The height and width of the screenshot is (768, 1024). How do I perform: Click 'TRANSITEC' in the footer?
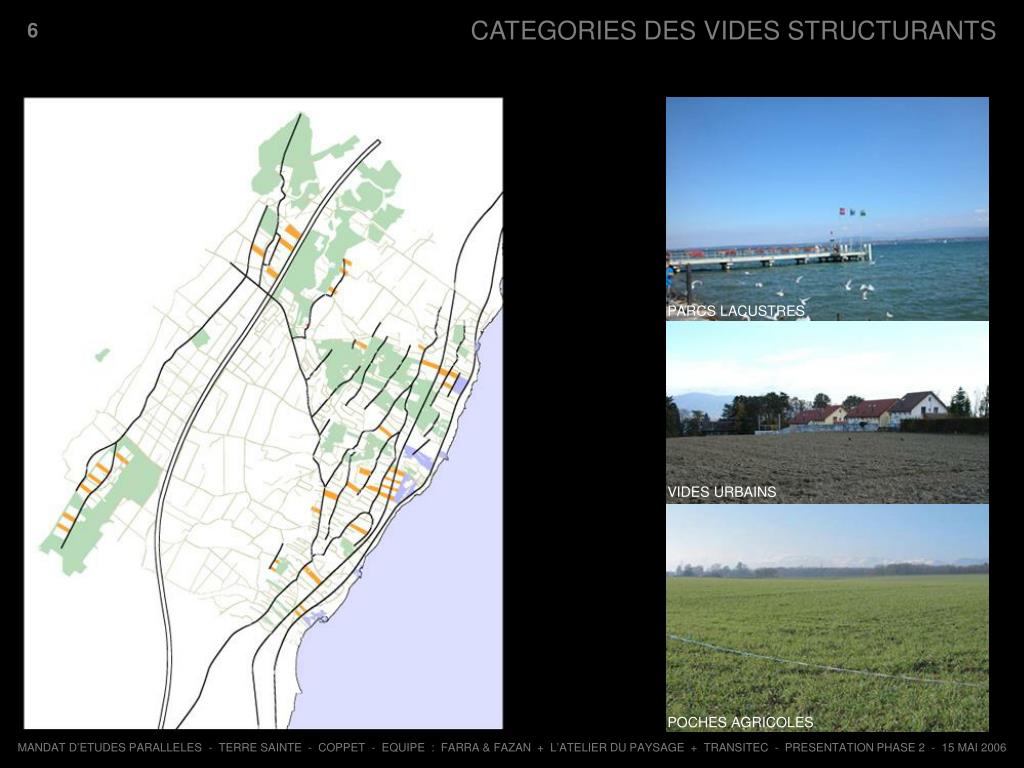735,747
